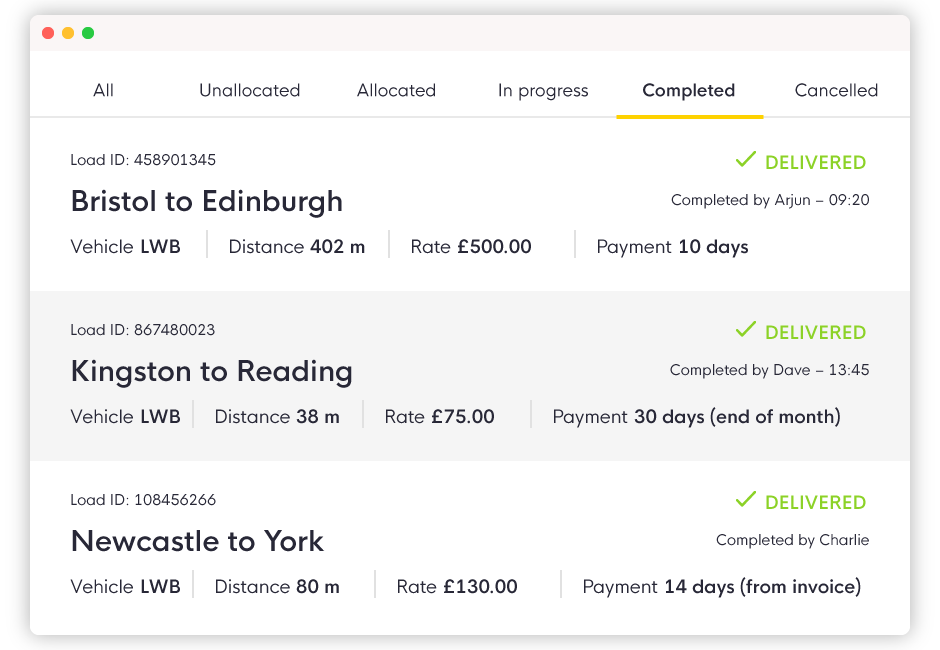Click the yellow minimize window button

point(68,33)
